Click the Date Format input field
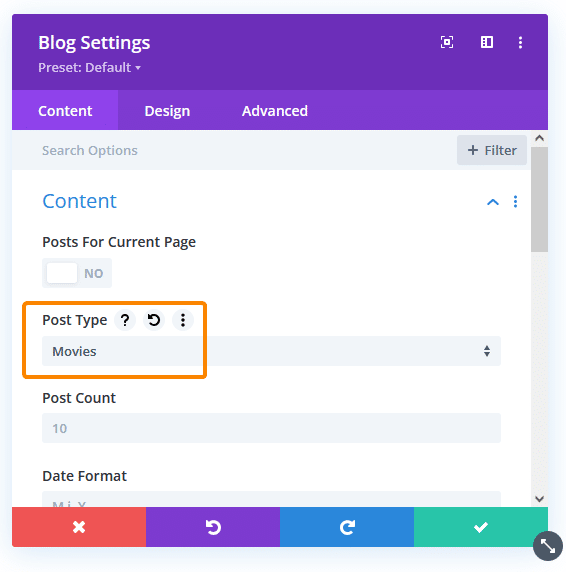 point(271,499)
